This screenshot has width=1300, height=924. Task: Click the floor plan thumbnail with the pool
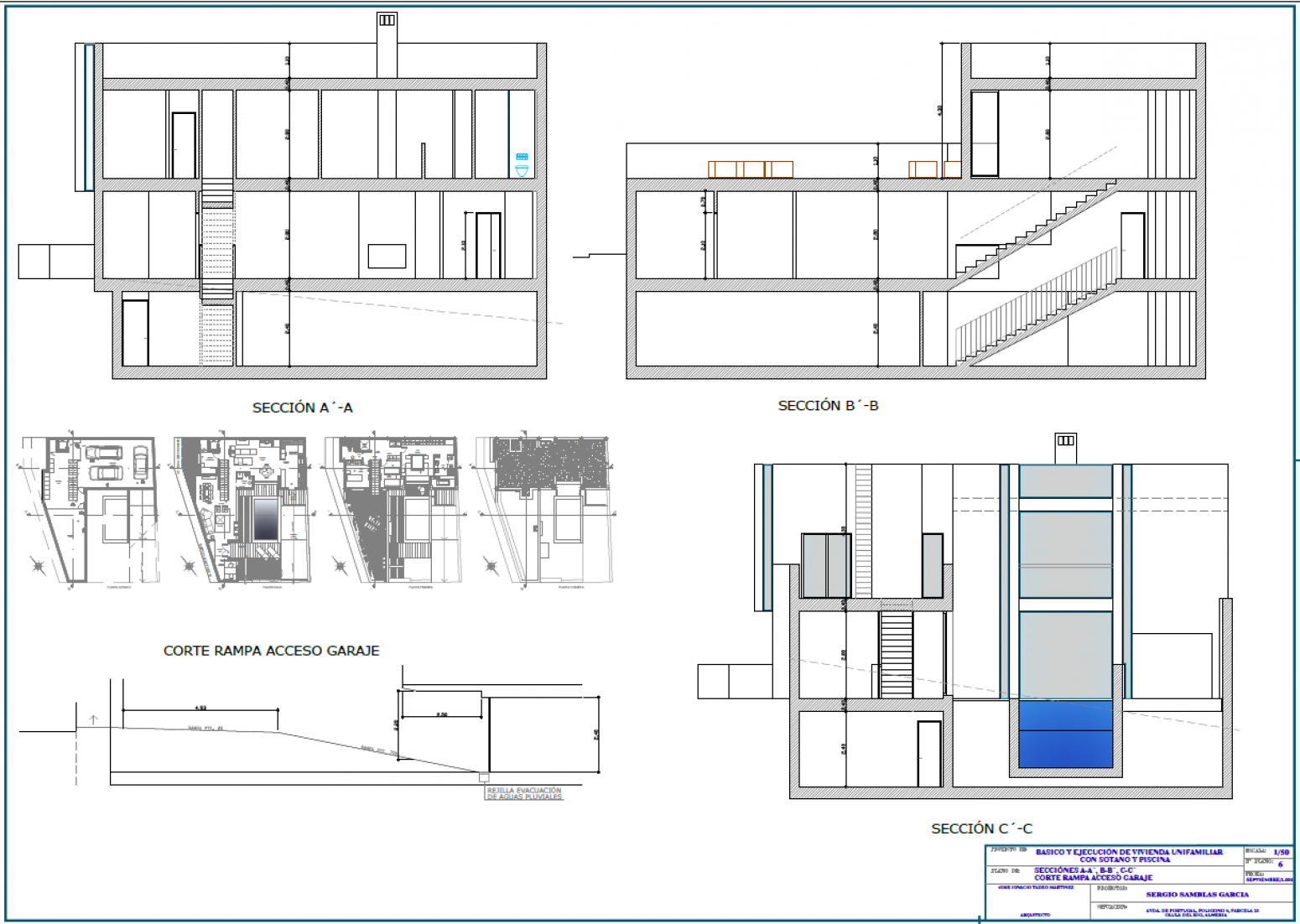coord(243,511)
